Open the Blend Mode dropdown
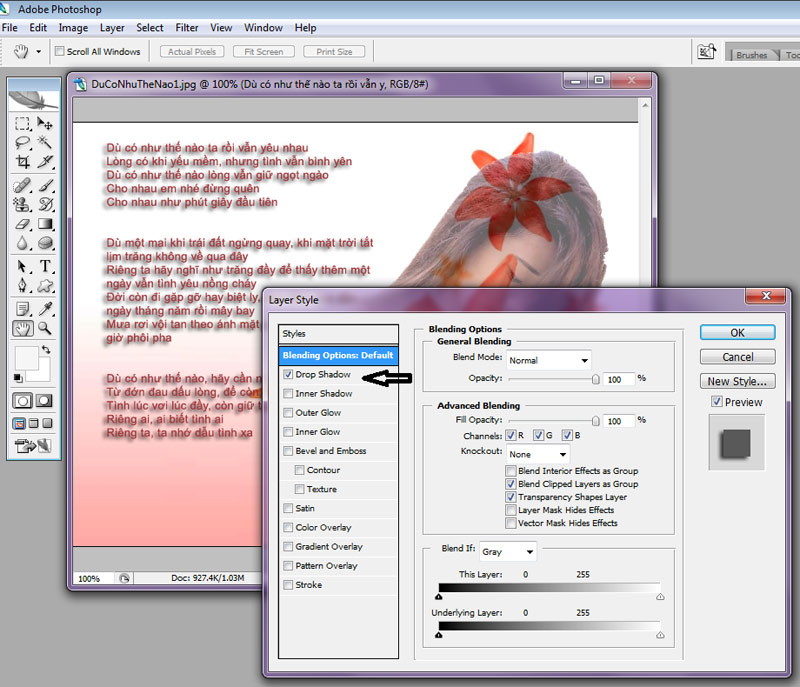This screenshot has width=800, height=687. click(548, 360)
